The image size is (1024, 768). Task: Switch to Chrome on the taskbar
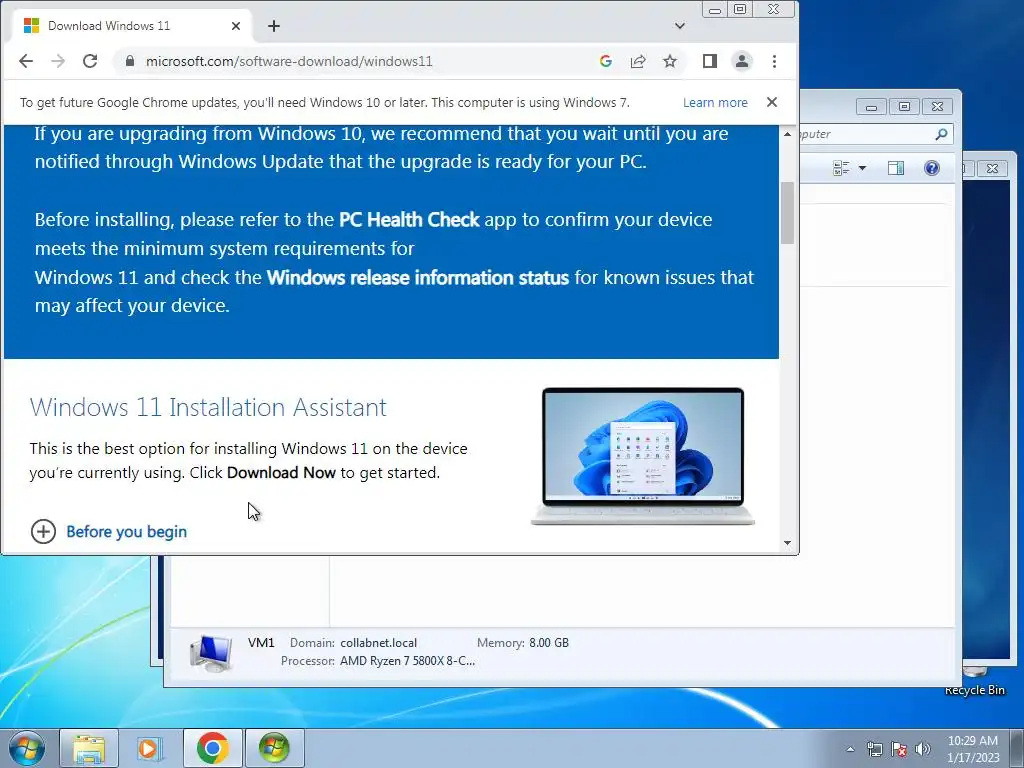212,748
